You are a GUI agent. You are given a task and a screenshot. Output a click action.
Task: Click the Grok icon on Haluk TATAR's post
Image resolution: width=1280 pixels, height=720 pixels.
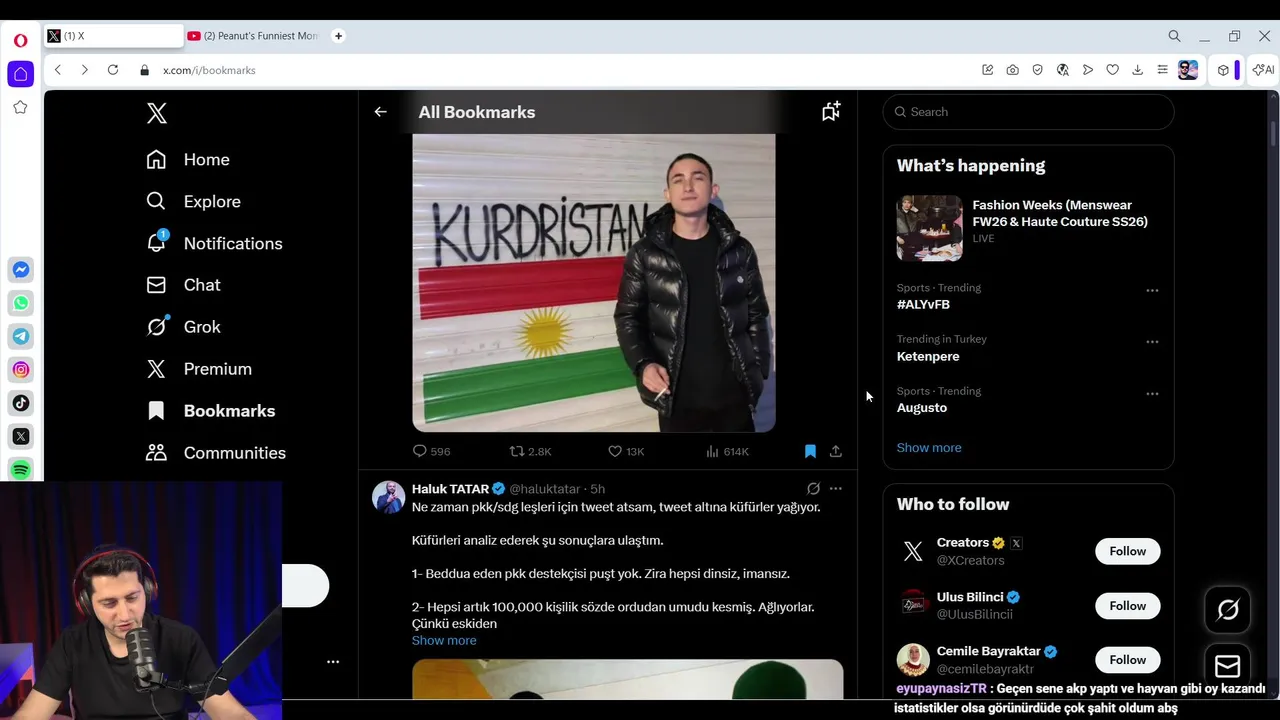coord(813,489)
